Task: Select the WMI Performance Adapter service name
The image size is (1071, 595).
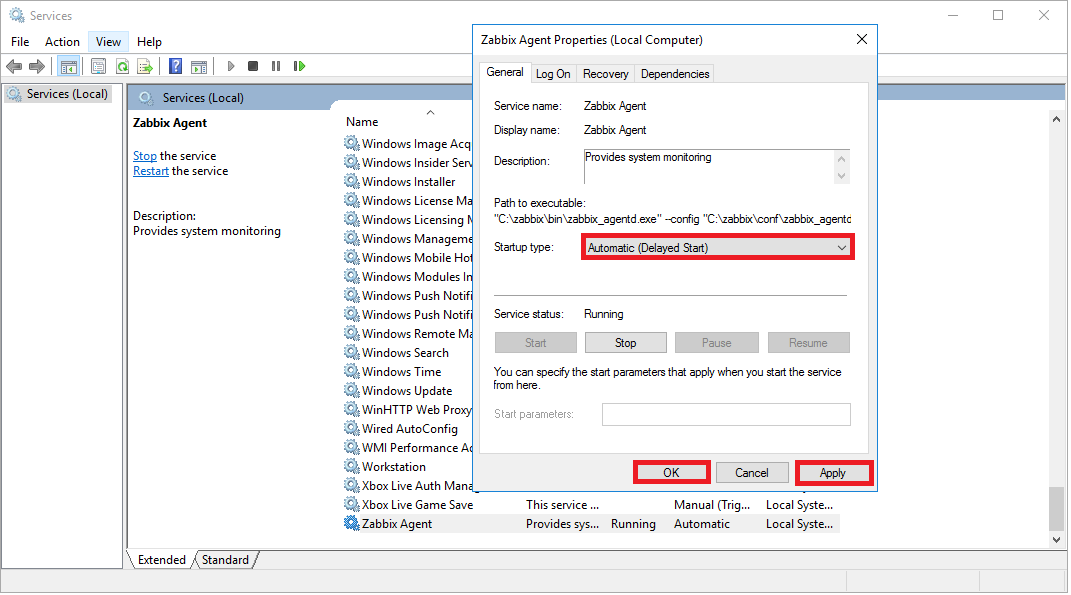Action: 417,447
